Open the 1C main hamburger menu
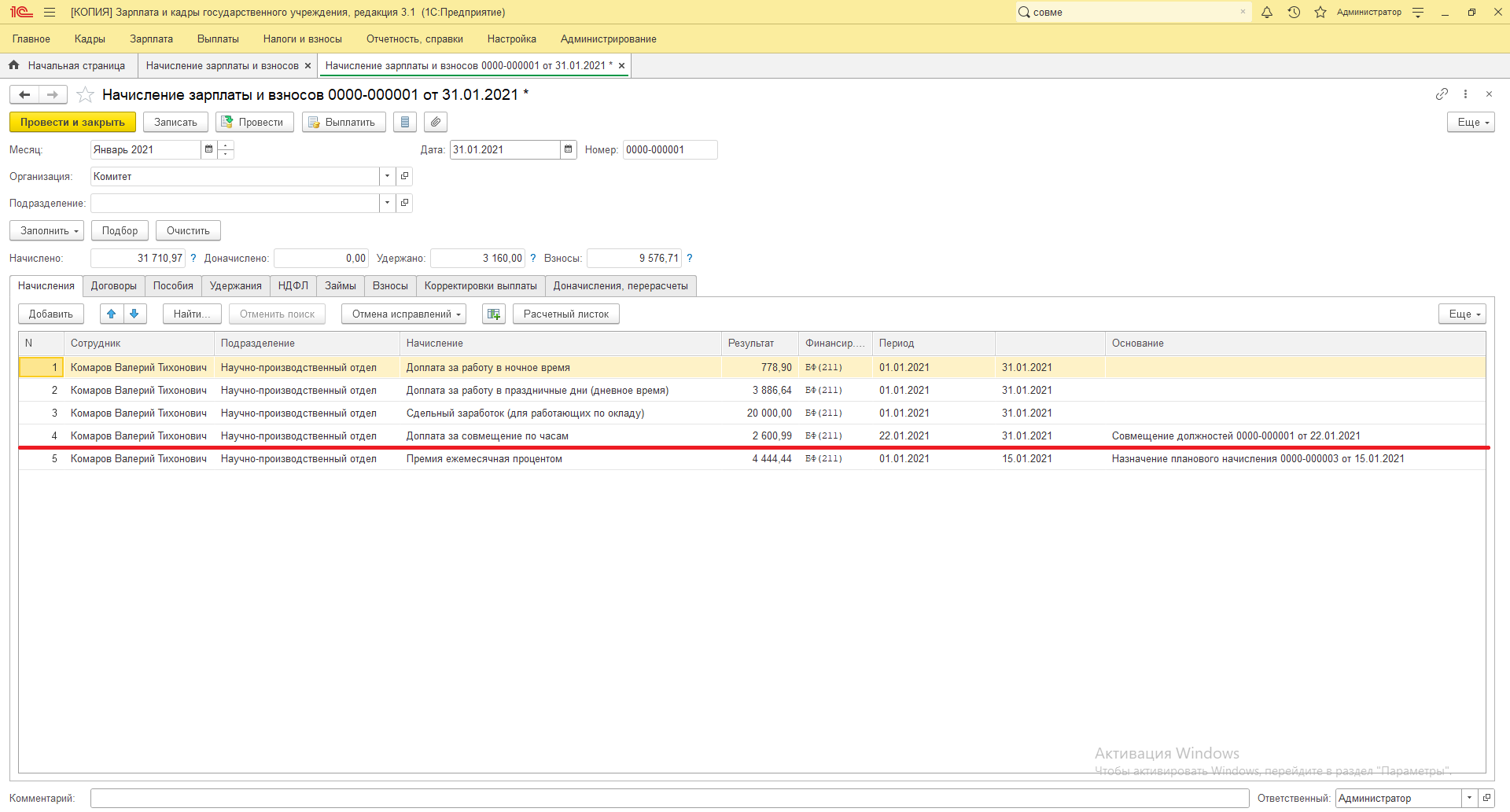The width and height of the screenshot is (1510, 812). click(x=50, y=13)
